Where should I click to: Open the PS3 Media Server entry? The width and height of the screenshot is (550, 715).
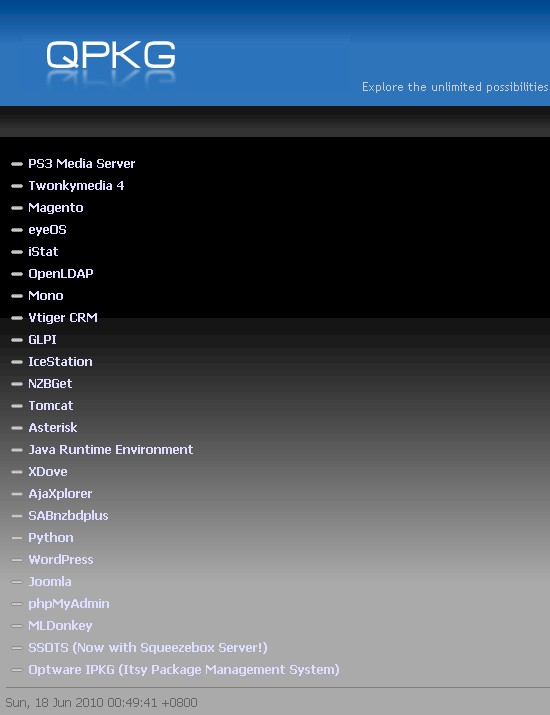tap(82, 163)
